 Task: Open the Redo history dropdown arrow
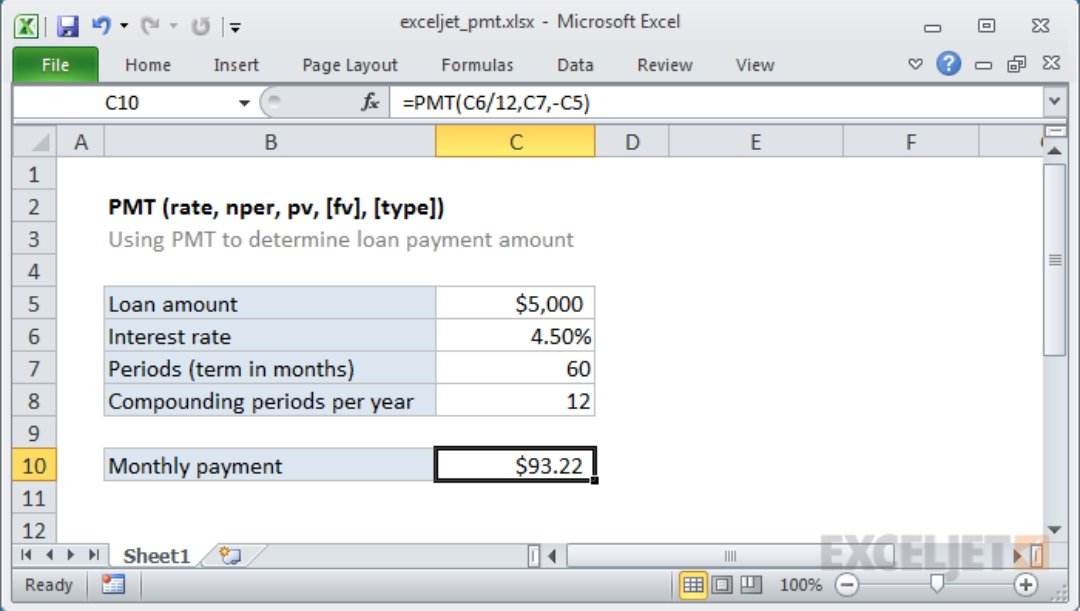[174, 26]
